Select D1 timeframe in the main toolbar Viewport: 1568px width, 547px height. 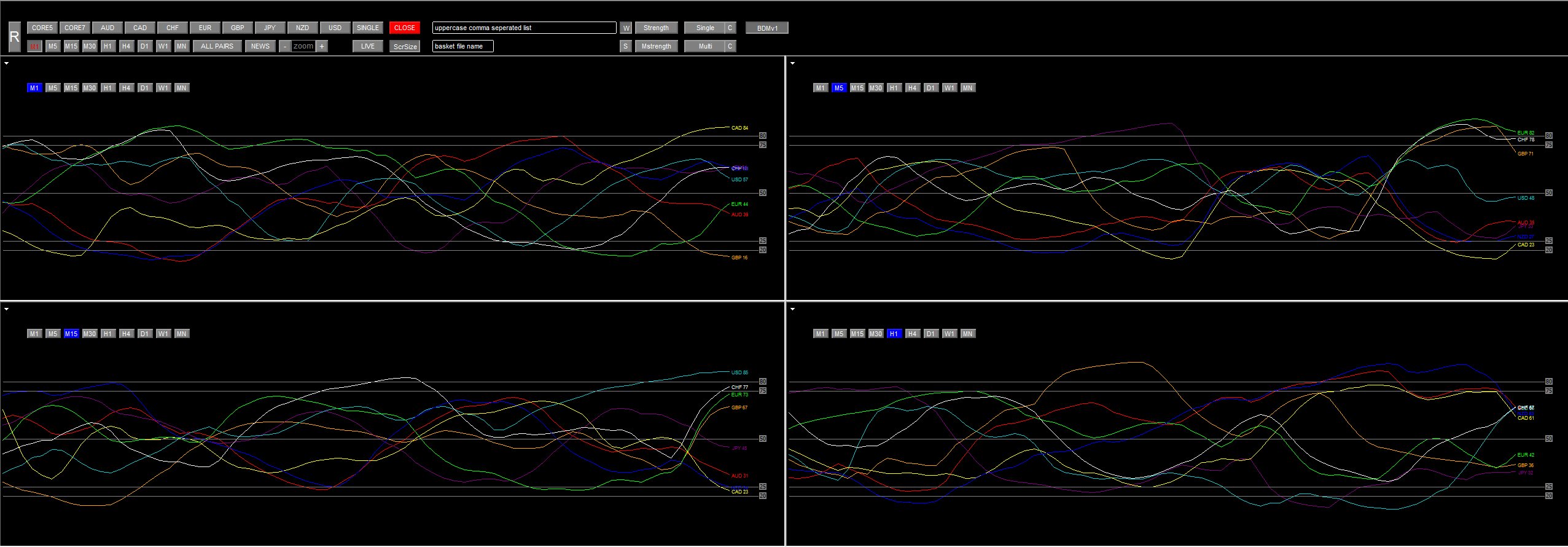pyautogui.click(x=145, y=46)
